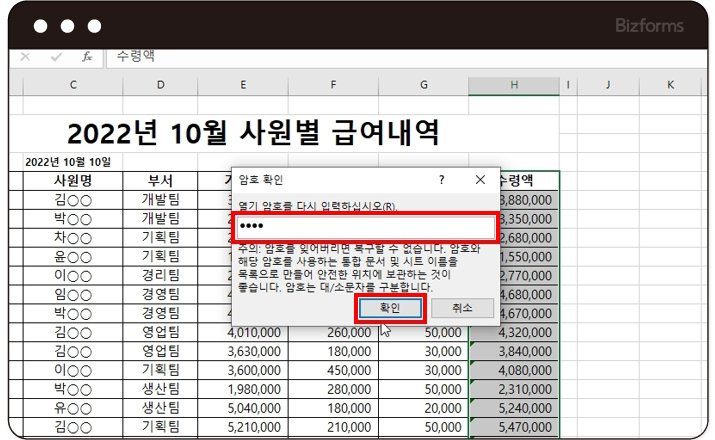Select column D header
Viewport: 715px width, 440px height.
[x=160, y=85]
